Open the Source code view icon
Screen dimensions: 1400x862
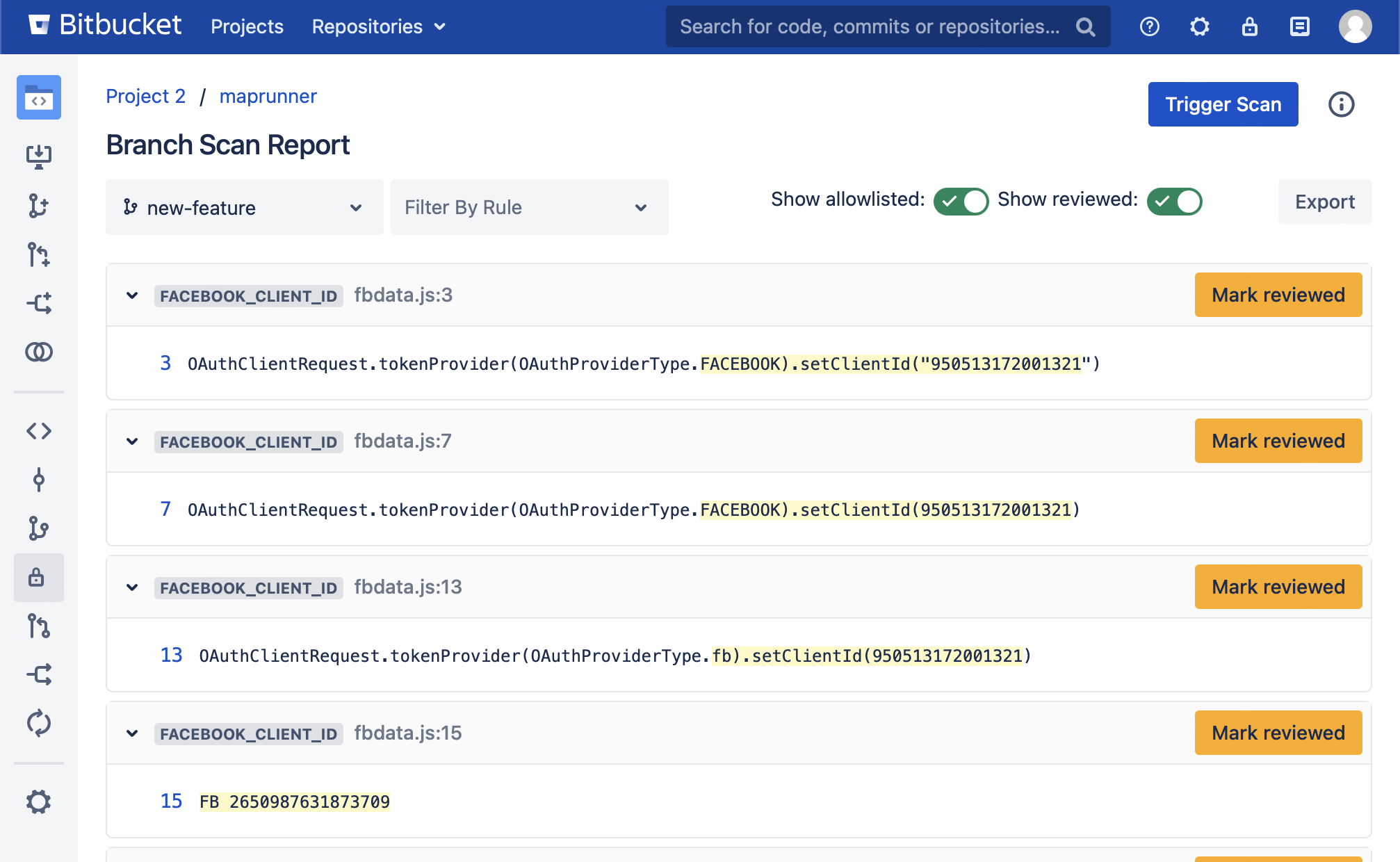[39, 431]
